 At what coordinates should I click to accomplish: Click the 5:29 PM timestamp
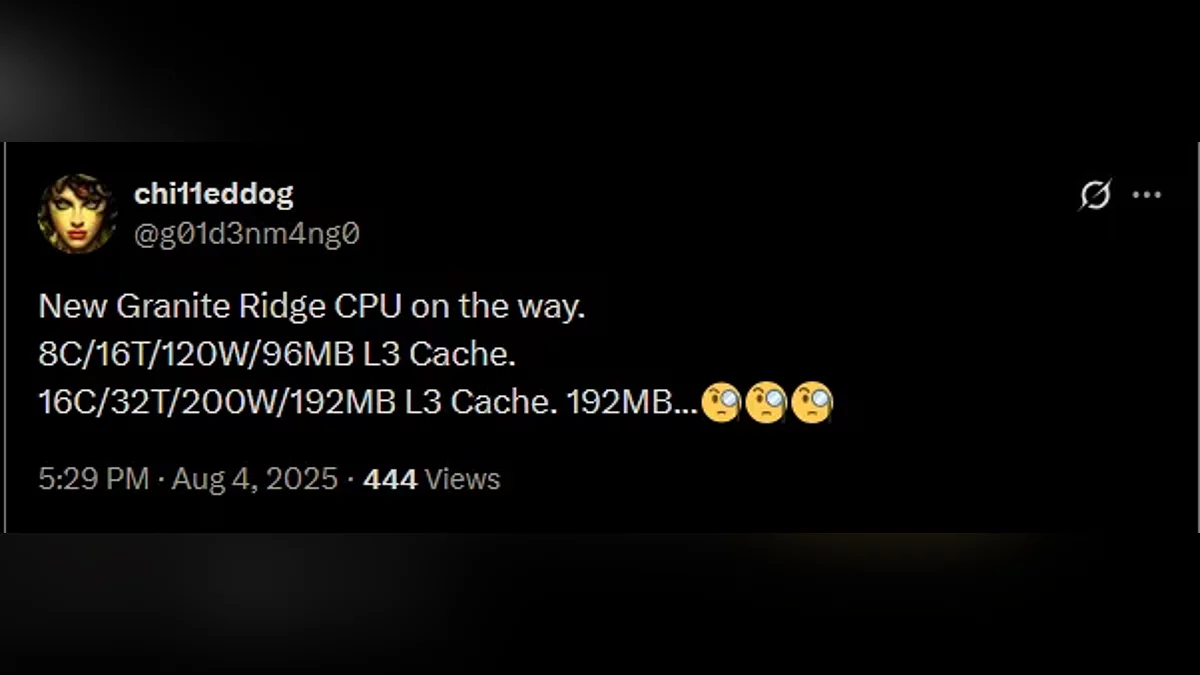click(93, 479)
